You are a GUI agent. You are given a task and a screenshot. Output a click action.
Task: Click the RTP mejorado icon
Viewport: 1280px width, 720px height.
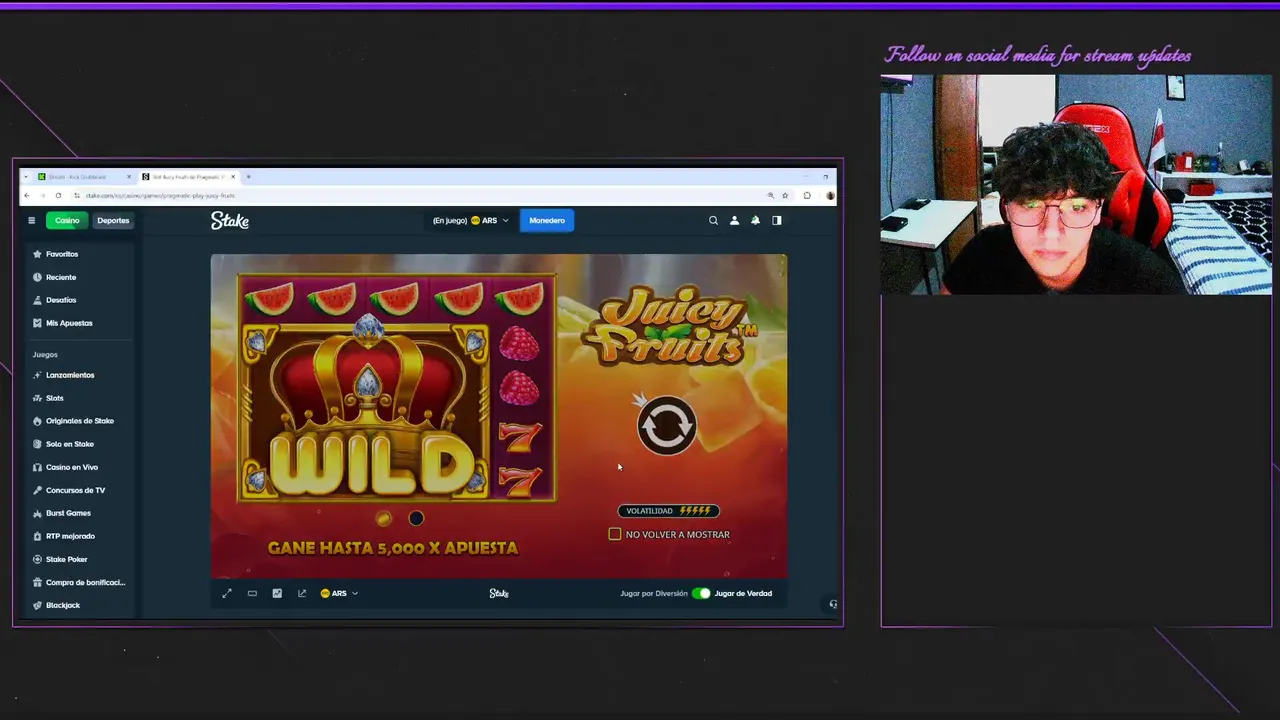pyautogui.click(x=37, y=536)
